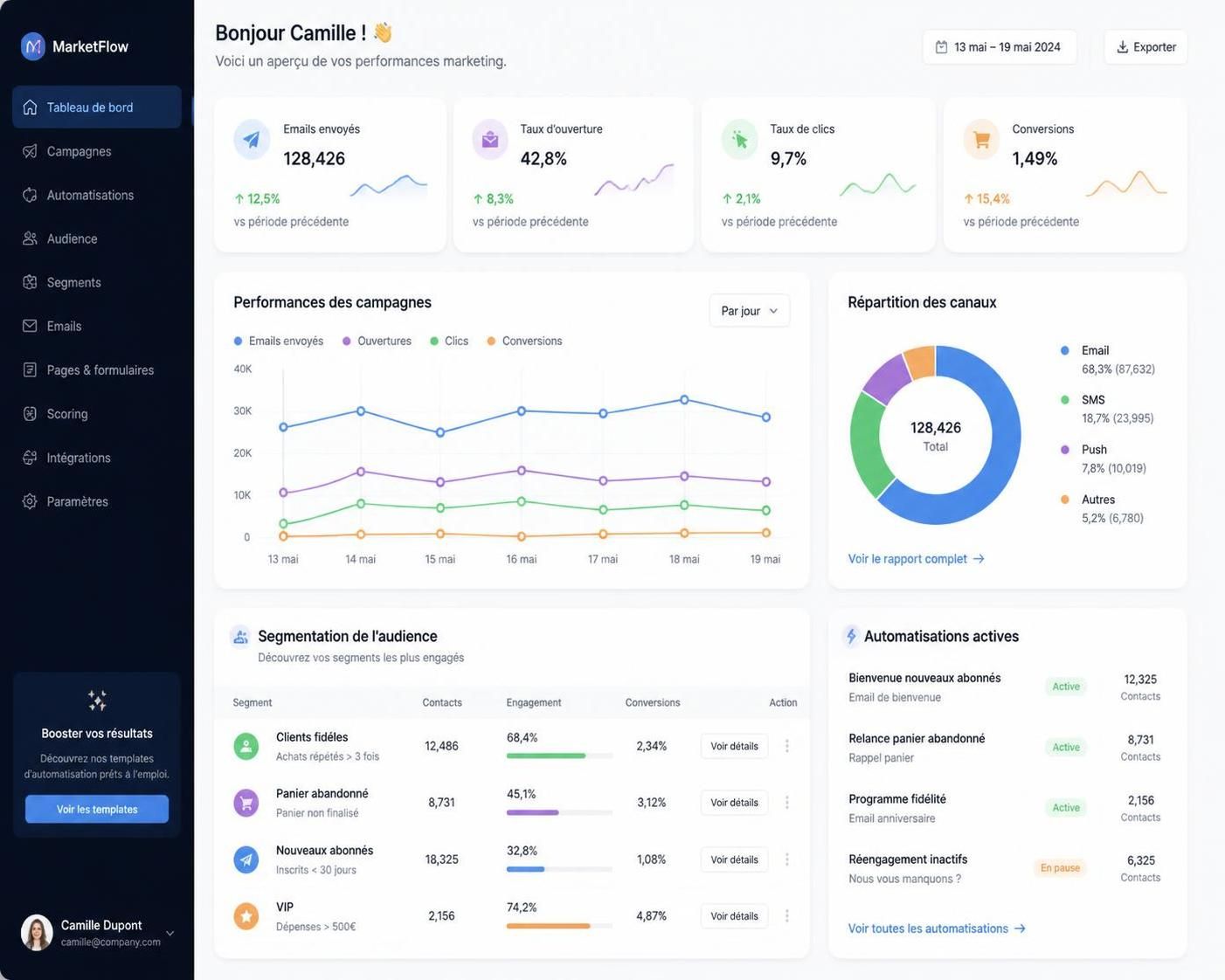Click the En pause status badge for Réengagement inactifs
Viewport: 1225px width, 980px height.
click(1060, 868)
